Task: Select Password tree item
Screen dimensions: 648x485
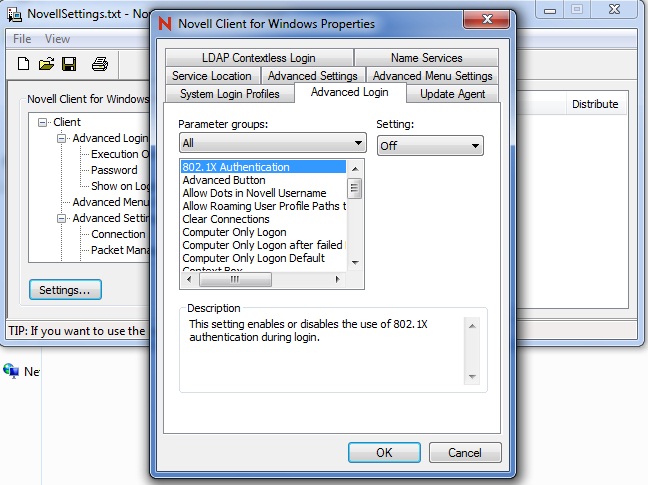Action: [x=114, y=170]
